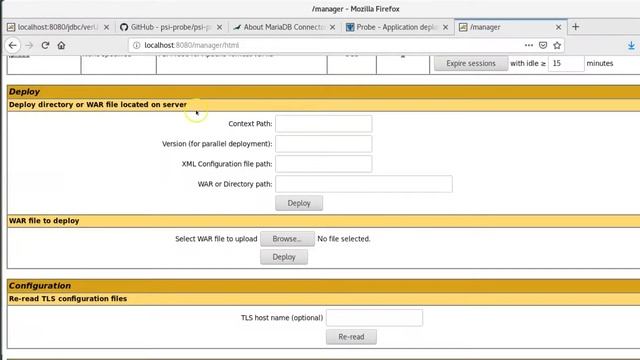Focus the Context Path input field

tap(324, 124)
